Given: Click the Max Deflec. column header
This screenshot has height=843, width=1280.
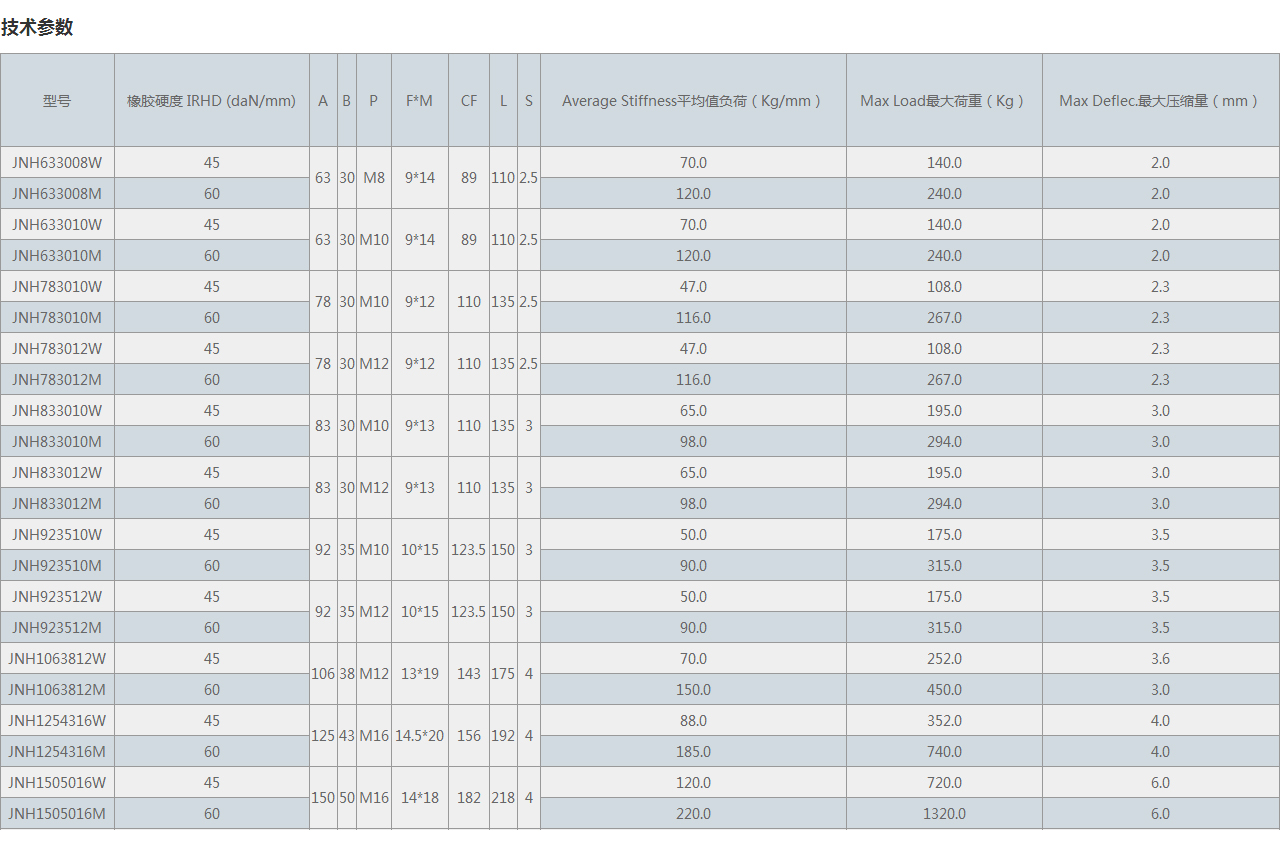Looking at the screenshot, I should 1159,101.
